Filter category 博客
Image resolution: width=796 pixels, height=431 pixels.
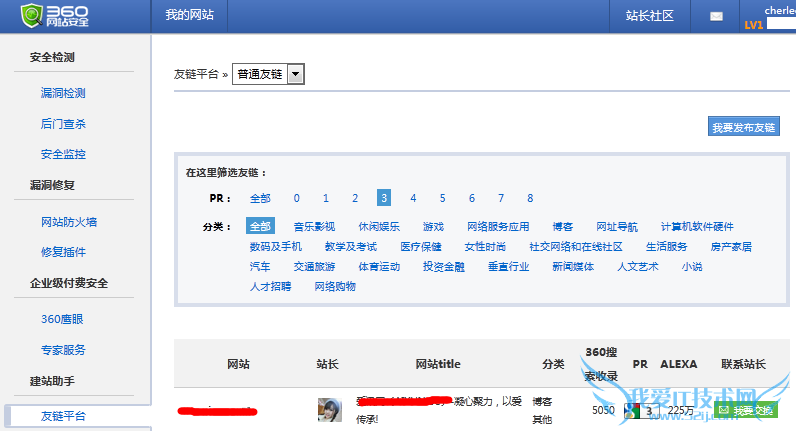point(562,226)
